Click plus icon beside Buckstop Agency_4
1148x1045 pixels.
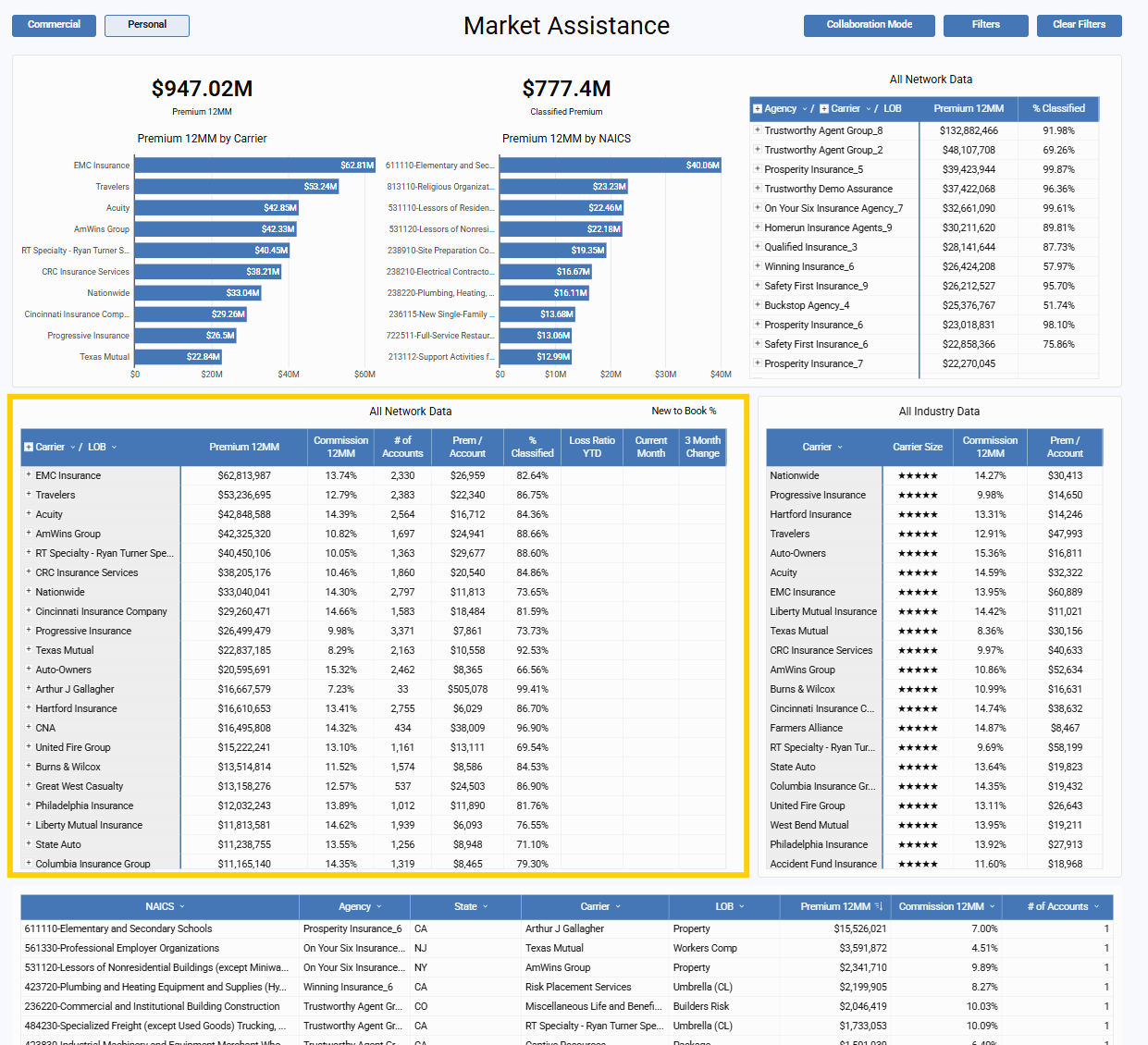(x=758, y=305)
